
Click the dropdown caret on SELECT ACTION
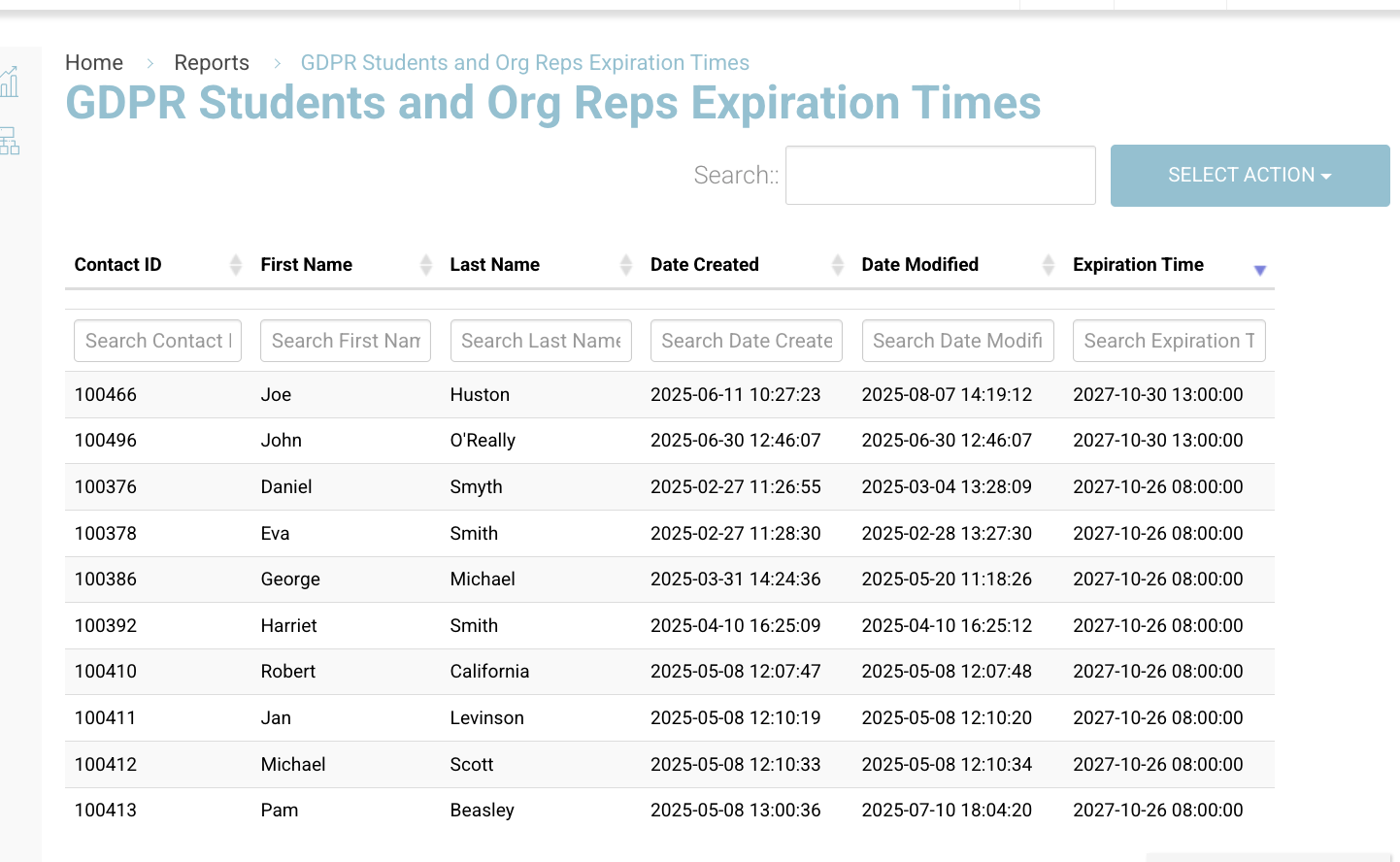1326,176
